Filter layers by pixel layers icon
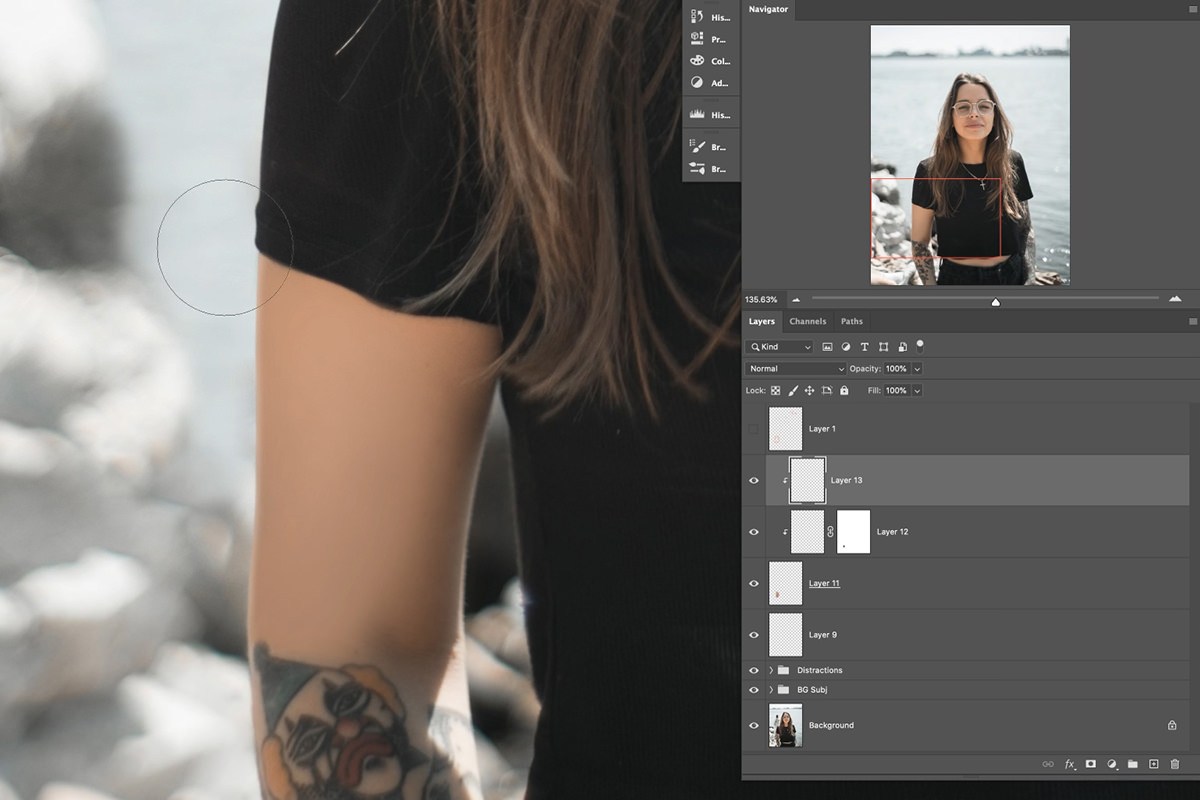Image resolution: width=1200 pixels, height=800 pixels. (827, 347)
